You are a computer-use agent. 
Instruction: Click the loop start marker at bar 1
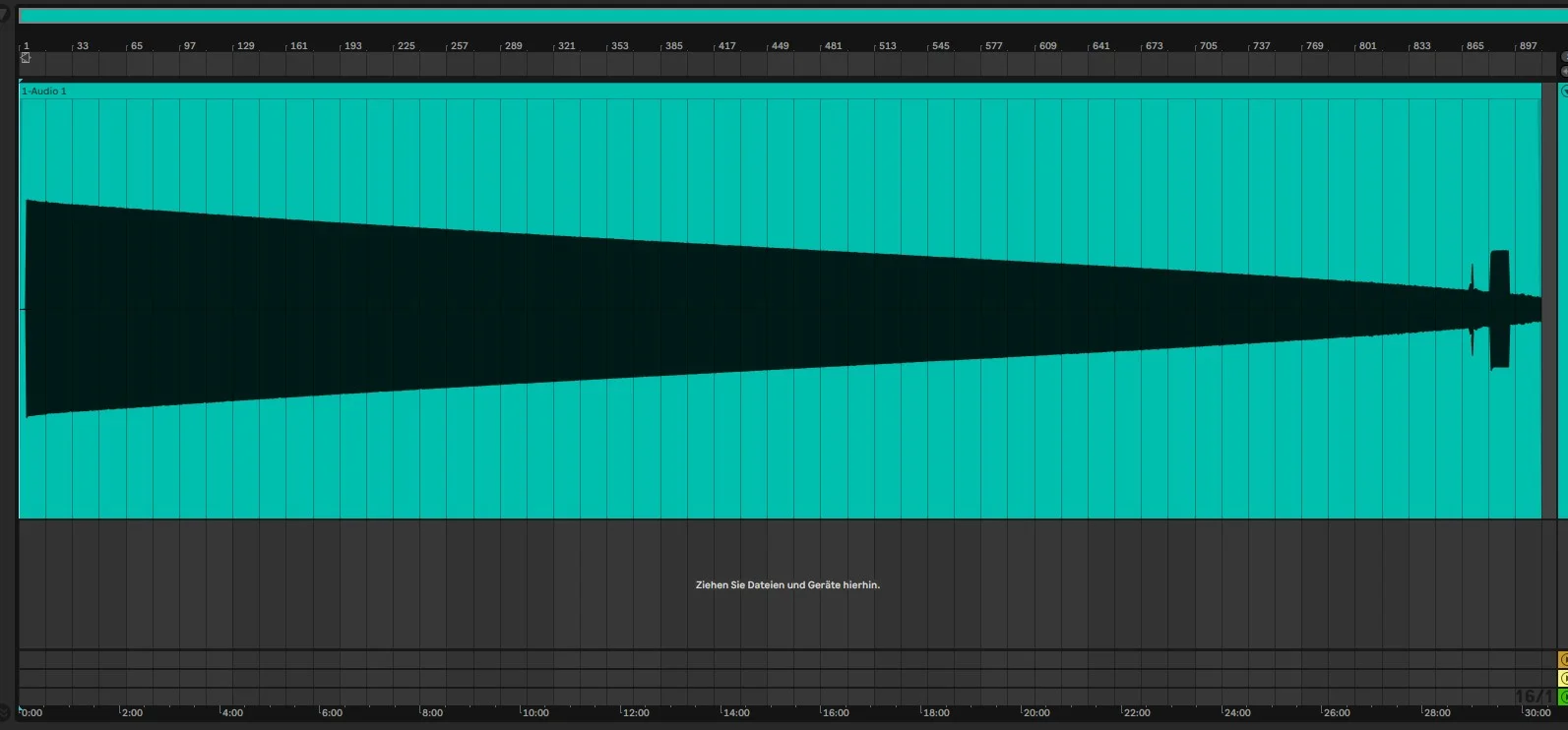tap(26, 58)
